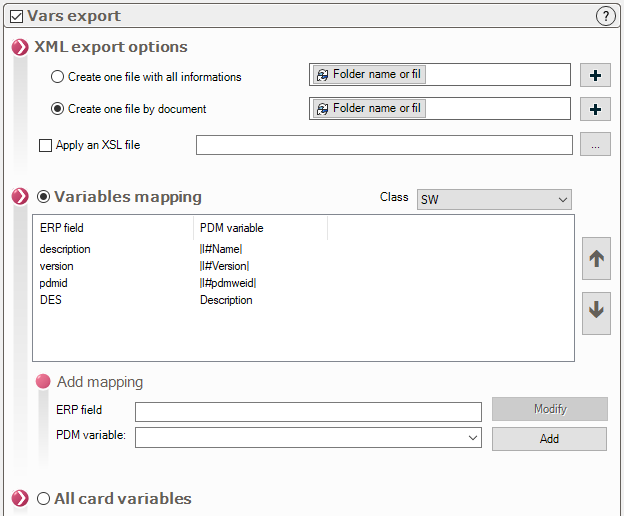
Task: Expand the All card variables section arrow
Action: [20, 499]
